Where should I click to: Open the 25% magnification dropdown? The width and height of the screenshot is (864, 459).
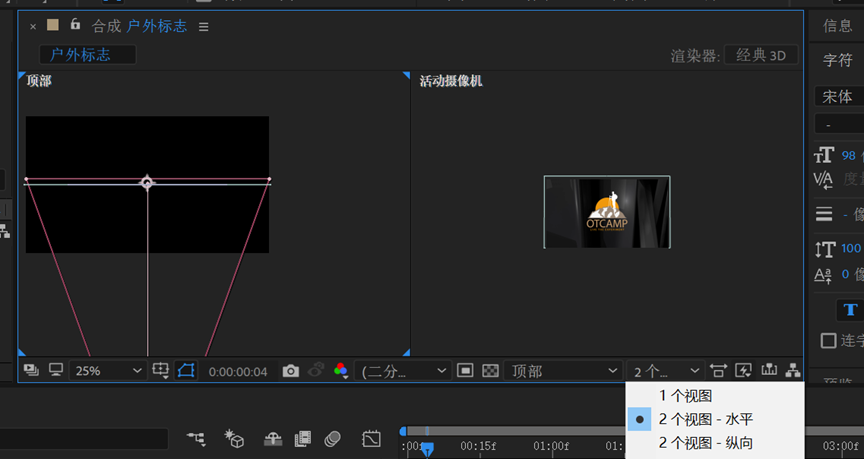click(107, 371)
